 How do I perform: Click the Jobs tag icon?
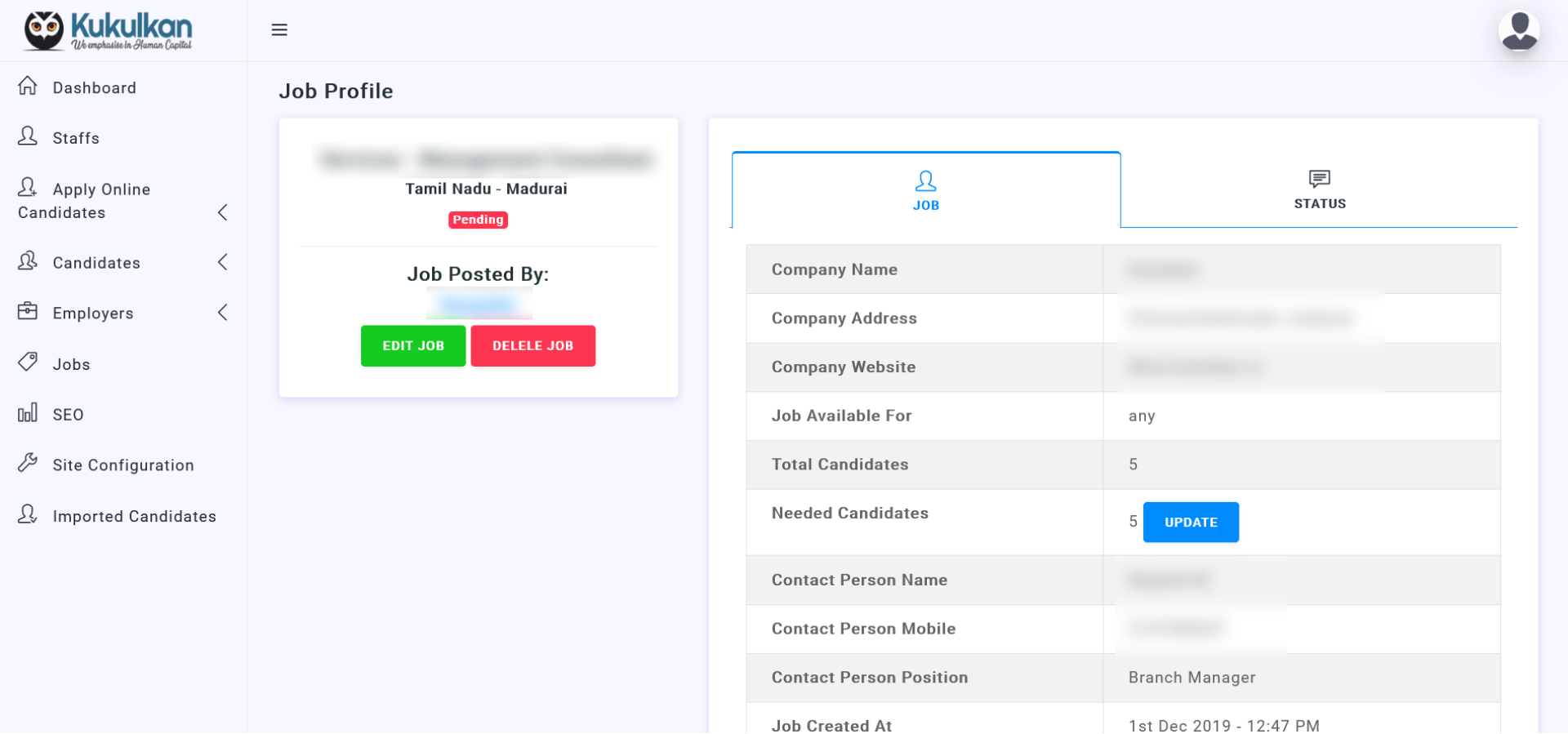click(x=28, y=363)
